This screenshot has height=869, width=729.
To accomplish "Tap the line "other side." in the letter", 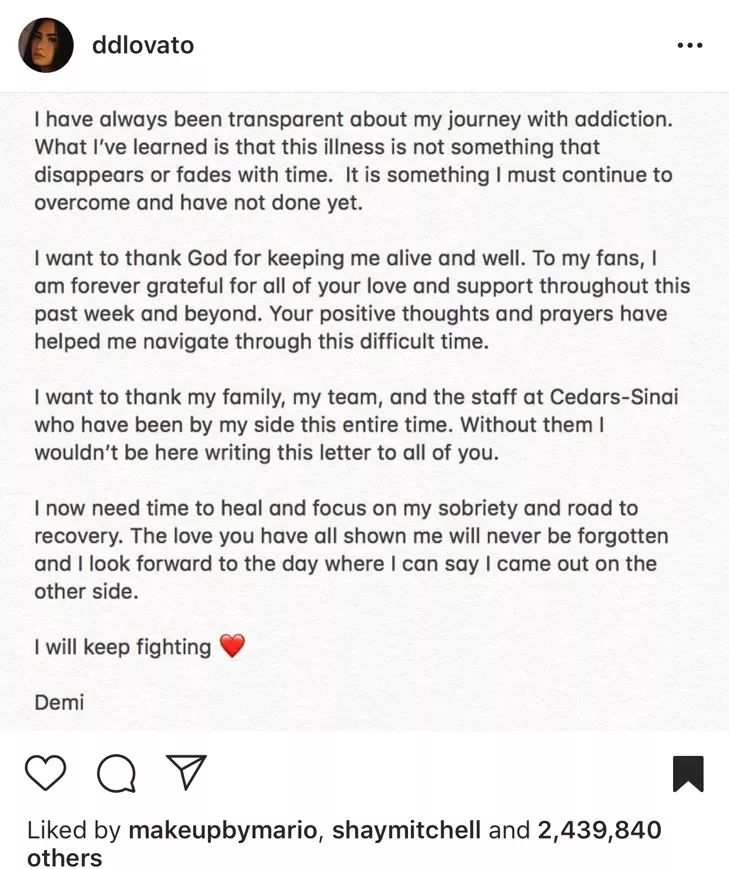I will pyautogui.click(x=86, y=591).
